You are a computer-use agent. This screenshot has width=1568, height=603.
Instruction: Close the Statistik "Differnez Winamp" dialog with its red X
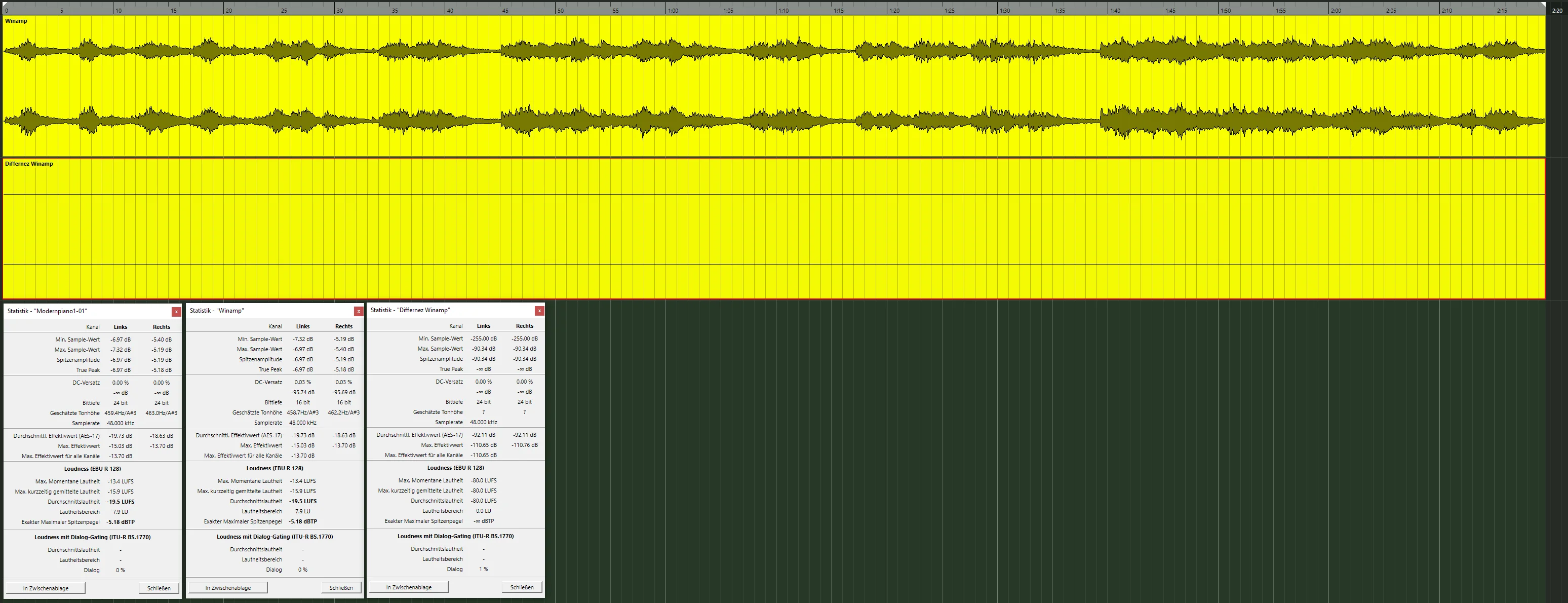click(x=539, y=311)
